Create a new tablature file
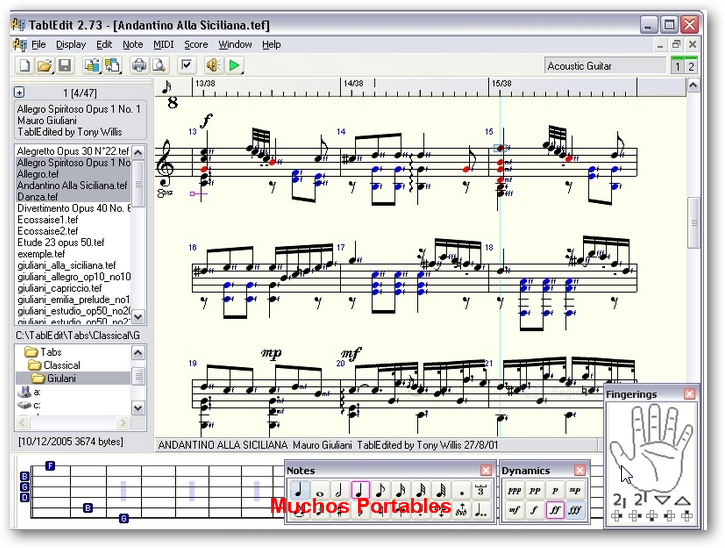725x548 pixels. point(24,65)
